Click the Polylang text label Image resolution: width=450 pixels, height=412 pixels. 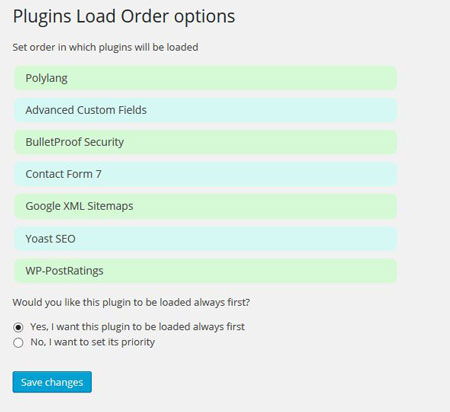(47, 78)
